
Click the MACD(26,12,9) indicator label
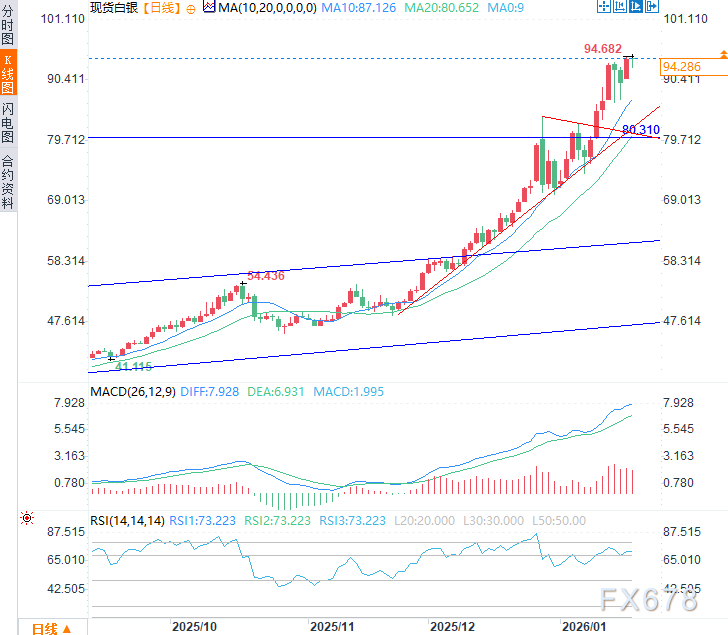click(133, 392)
